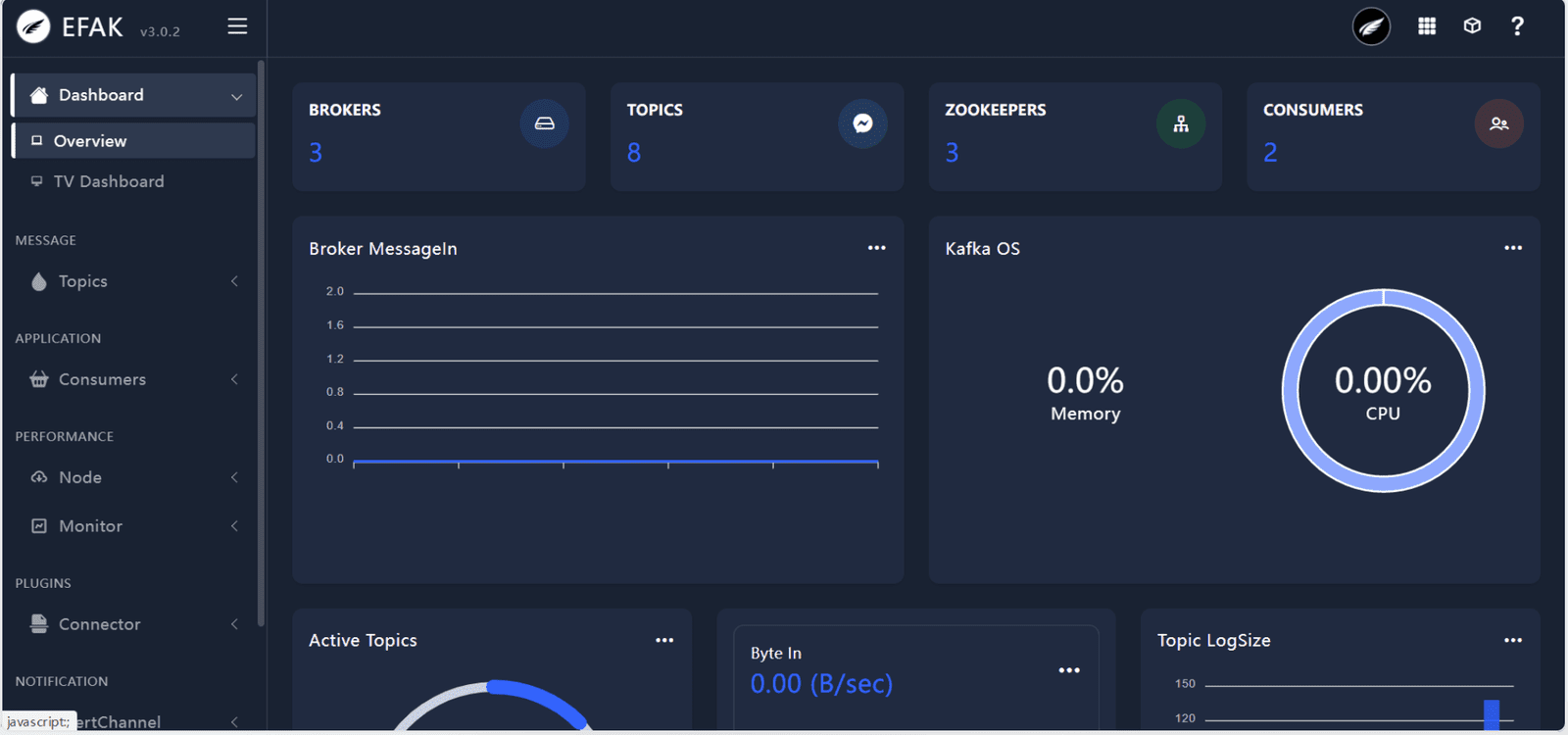Expand the Connector submenu chevron
1568x735 pixels.
pyautogui.click(x=234, y=624)
